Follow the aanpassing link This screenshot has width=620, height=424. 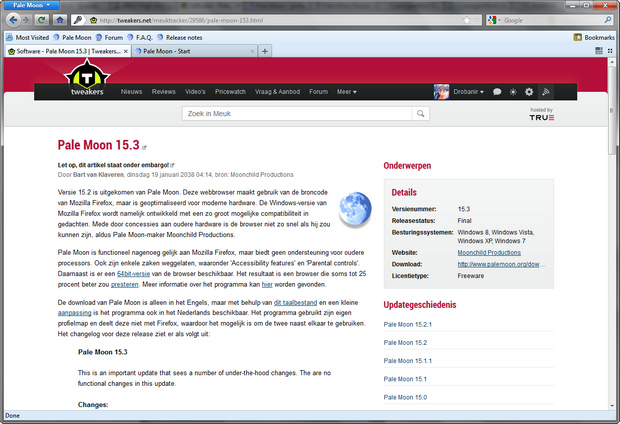point(74,313)
